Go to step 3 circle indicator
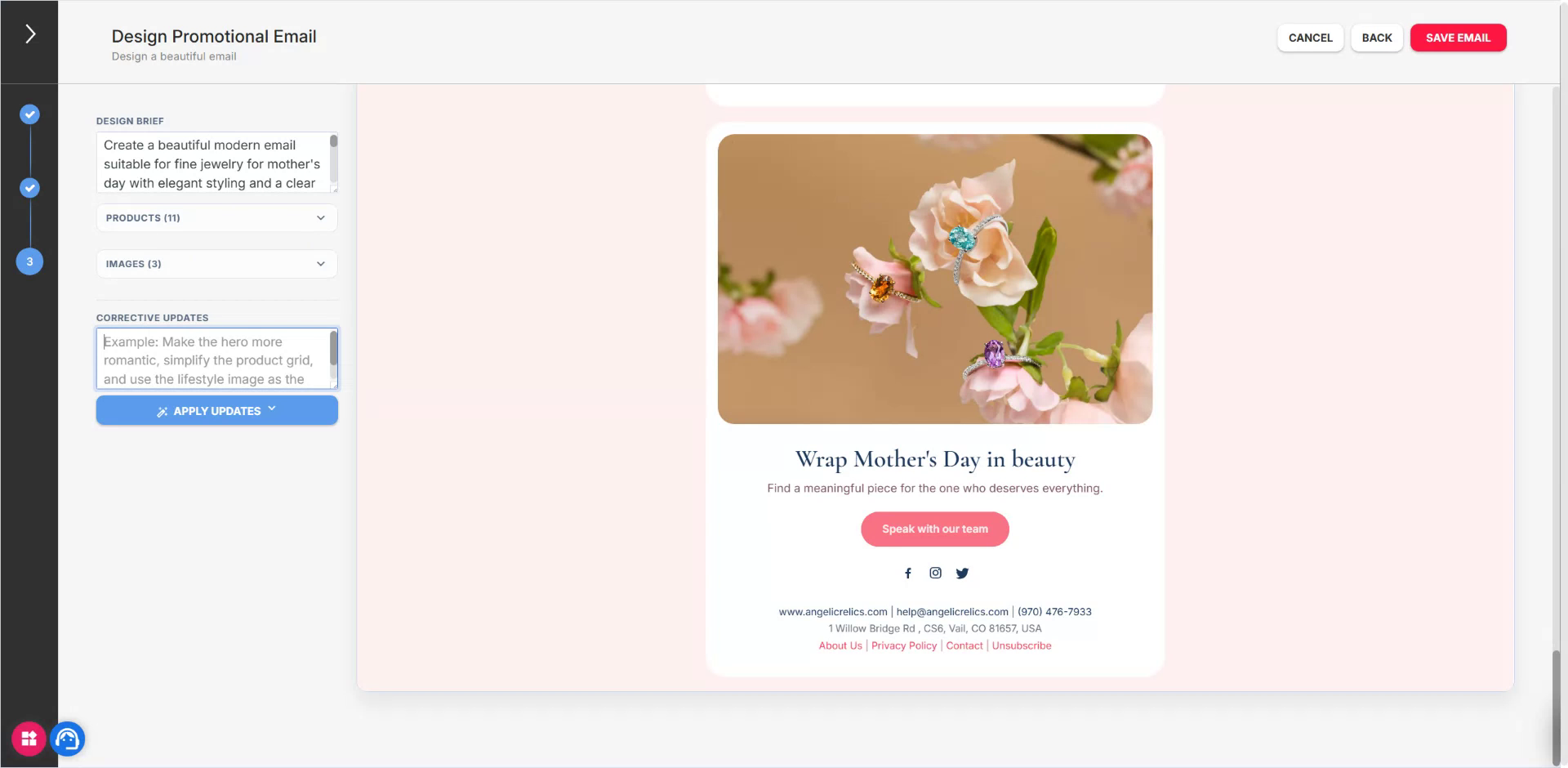 (x=30, y=261)
